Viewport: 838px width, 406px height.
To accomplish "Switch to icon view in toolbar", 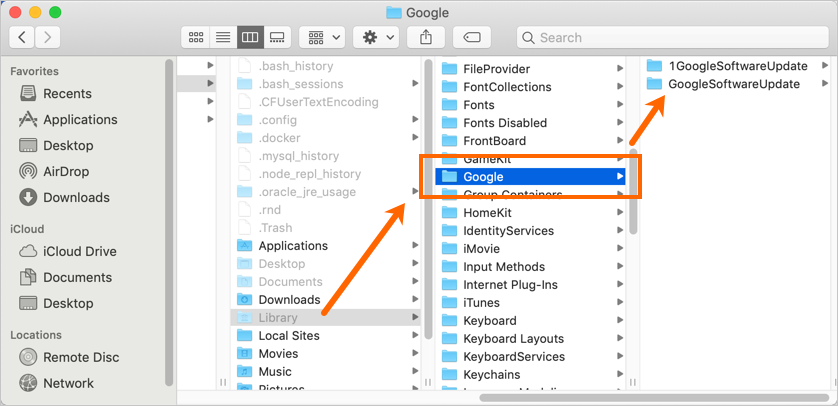I will click(197, 37).
